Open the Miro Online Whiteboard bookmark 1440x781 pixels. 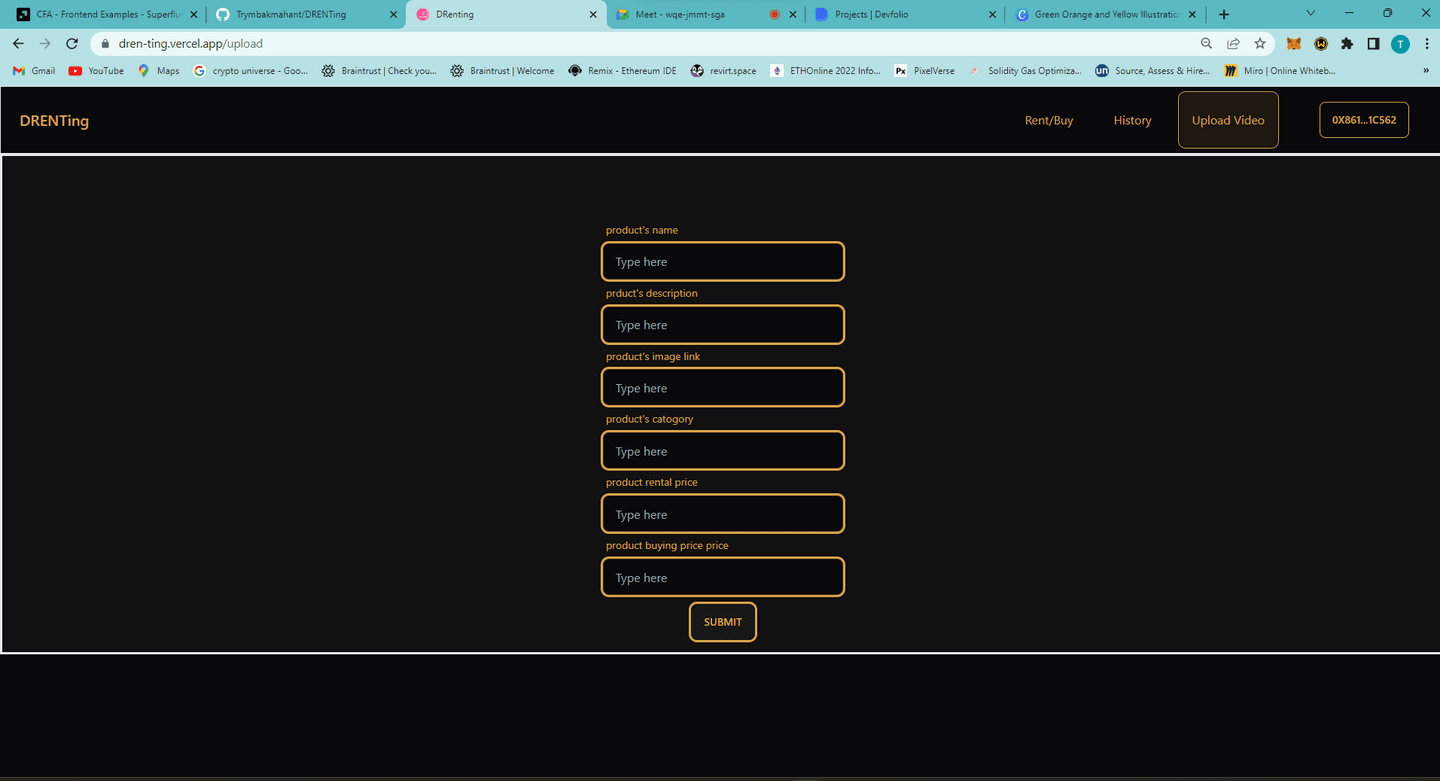pos(1279,71)
